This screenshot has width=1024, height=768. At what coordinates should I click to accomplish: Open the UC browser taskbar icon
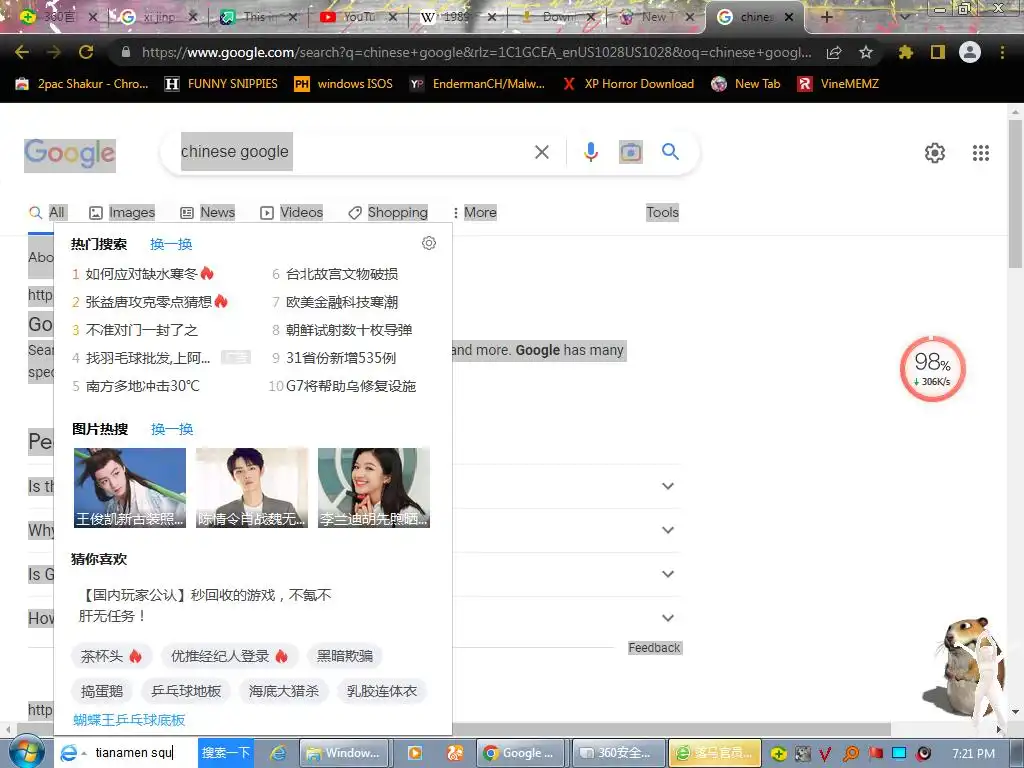click(455, 753)
